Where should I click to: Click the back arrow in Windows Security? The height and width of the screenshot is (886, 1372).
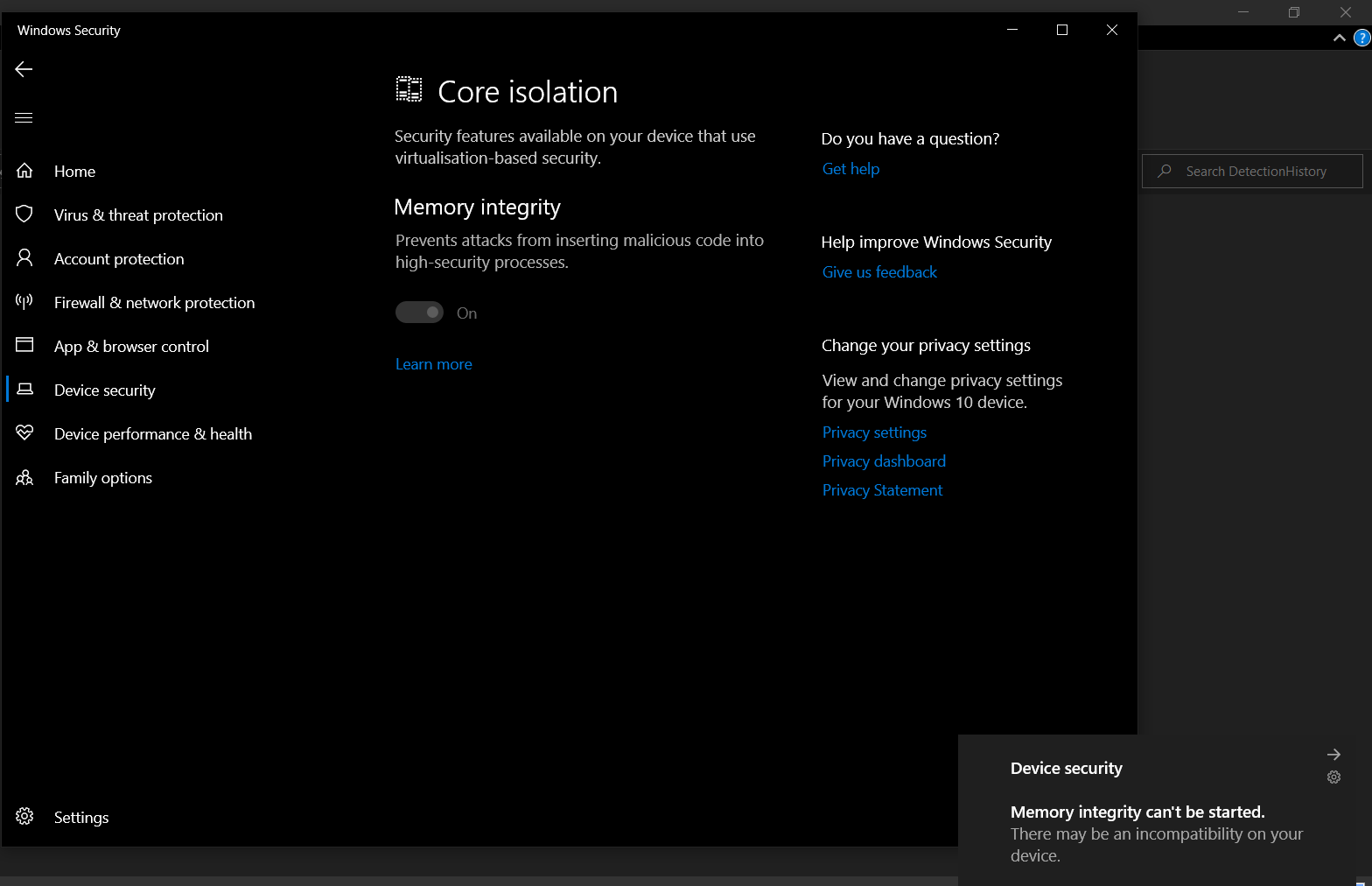24,69
